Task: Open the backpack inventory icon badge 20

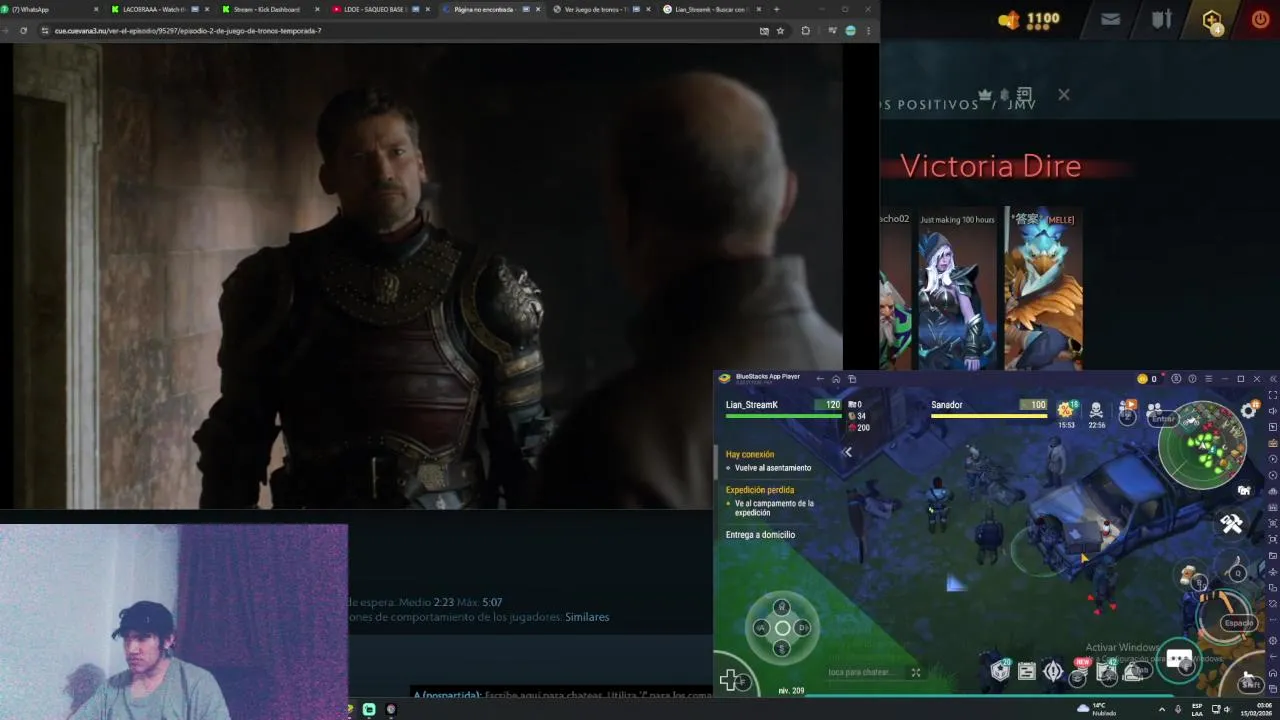Action: (1000, 671)
